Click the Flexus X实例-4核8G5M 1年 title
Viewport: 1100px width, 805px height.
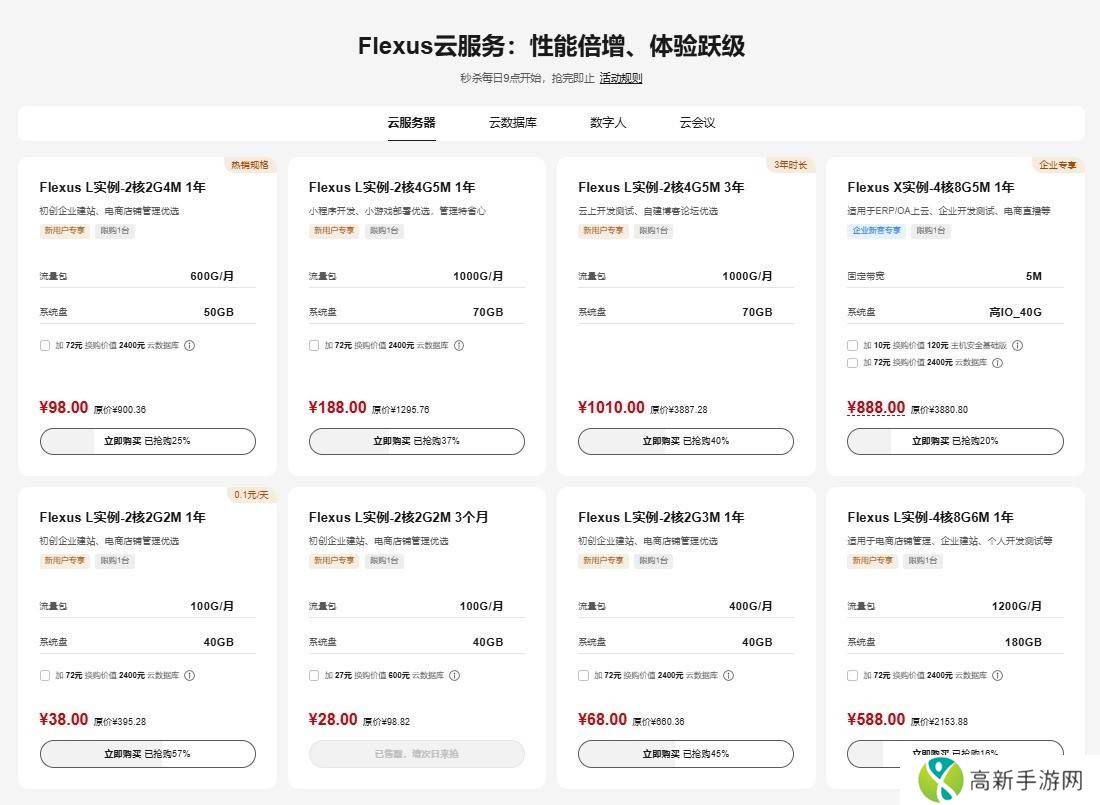(x=930, y=187)
